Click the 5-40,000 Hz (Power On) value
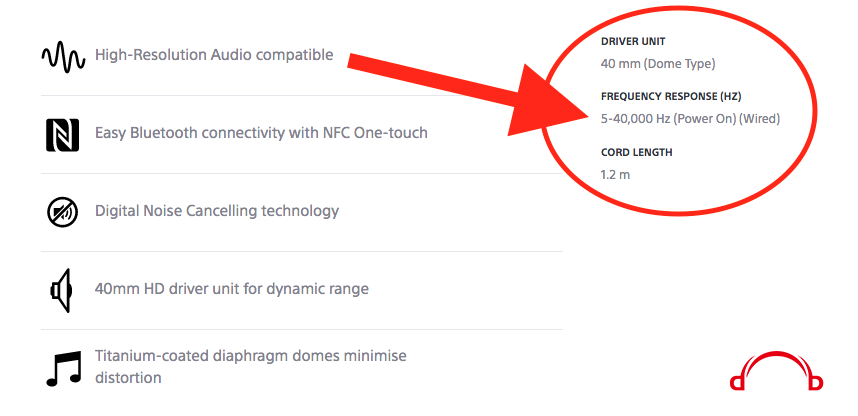858x416 pixels. 669,119
